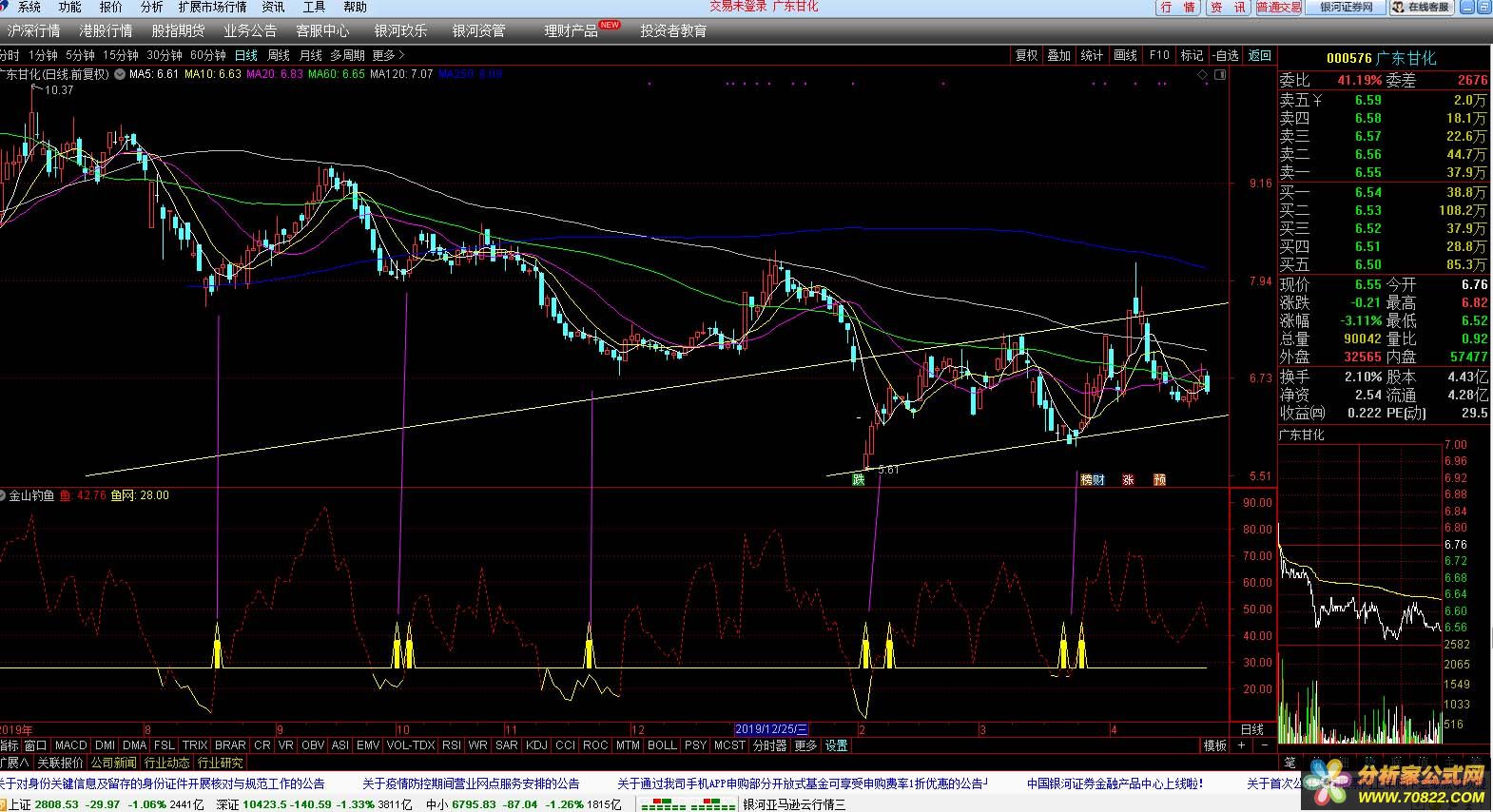Select the 周线 weekly period
This screenshot has width=1493, height=812.
tap(279, 55)
